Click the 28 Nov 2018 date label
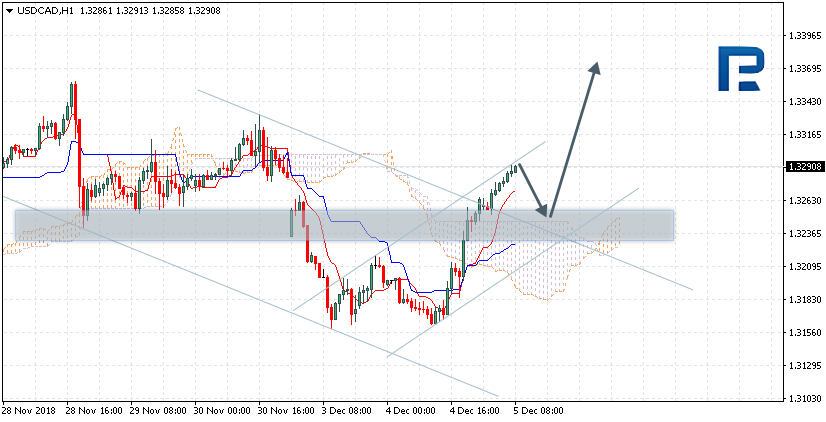The image size is (826, 422). [29, 410]
